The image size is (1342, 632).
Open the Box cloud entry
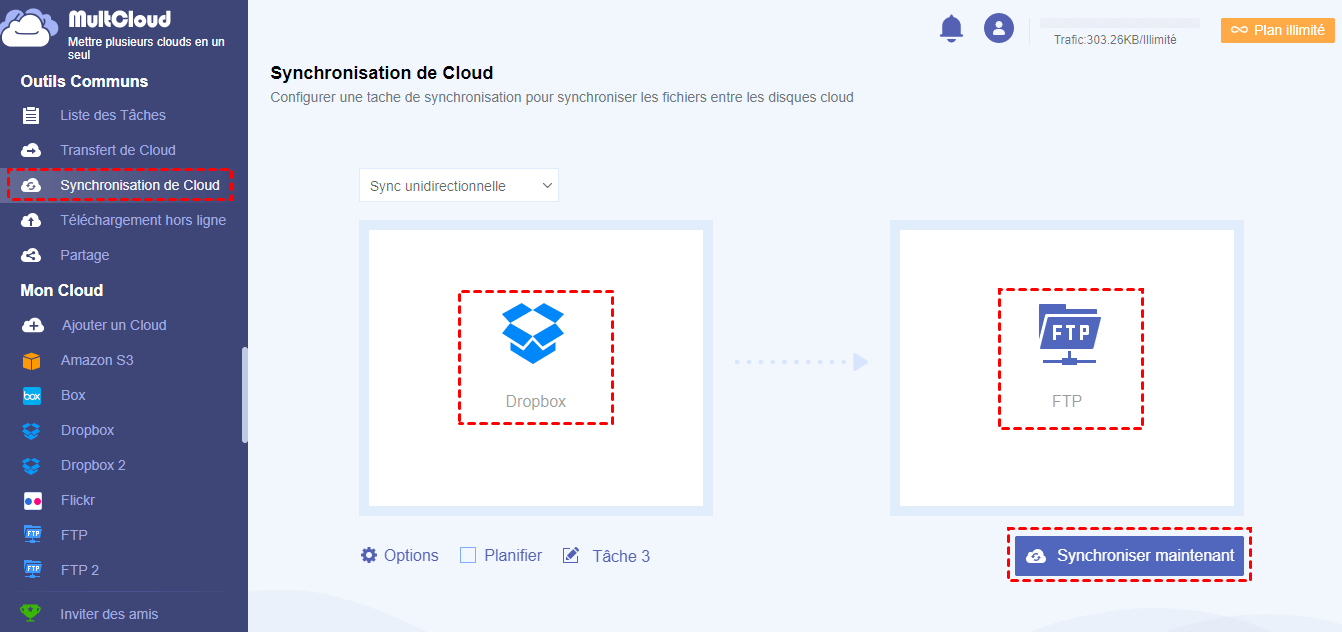point(73,395)
